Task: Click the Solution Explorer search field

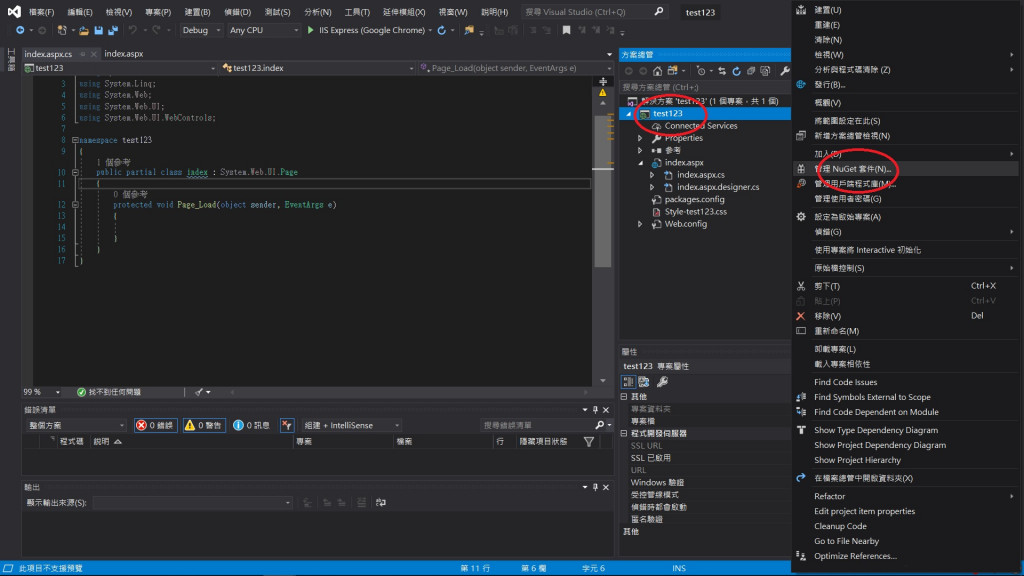Action: pyautogui.click(x=700, y=87)
